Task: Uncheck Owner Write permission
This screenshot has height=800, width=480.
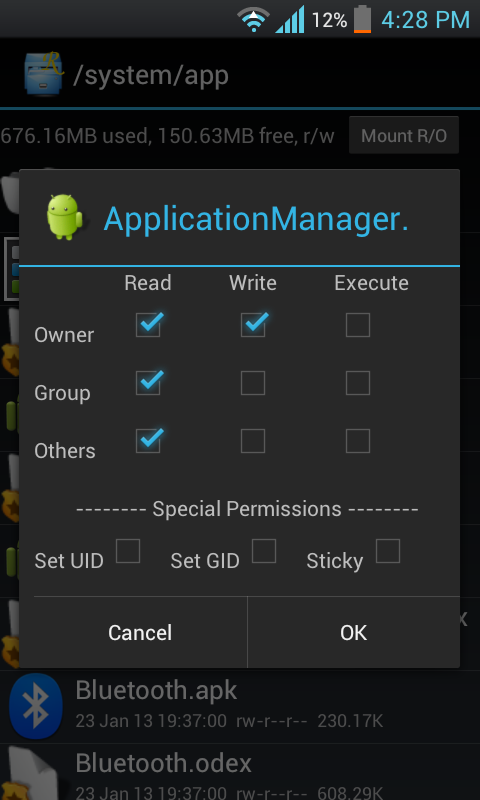Action: [253, 325]
